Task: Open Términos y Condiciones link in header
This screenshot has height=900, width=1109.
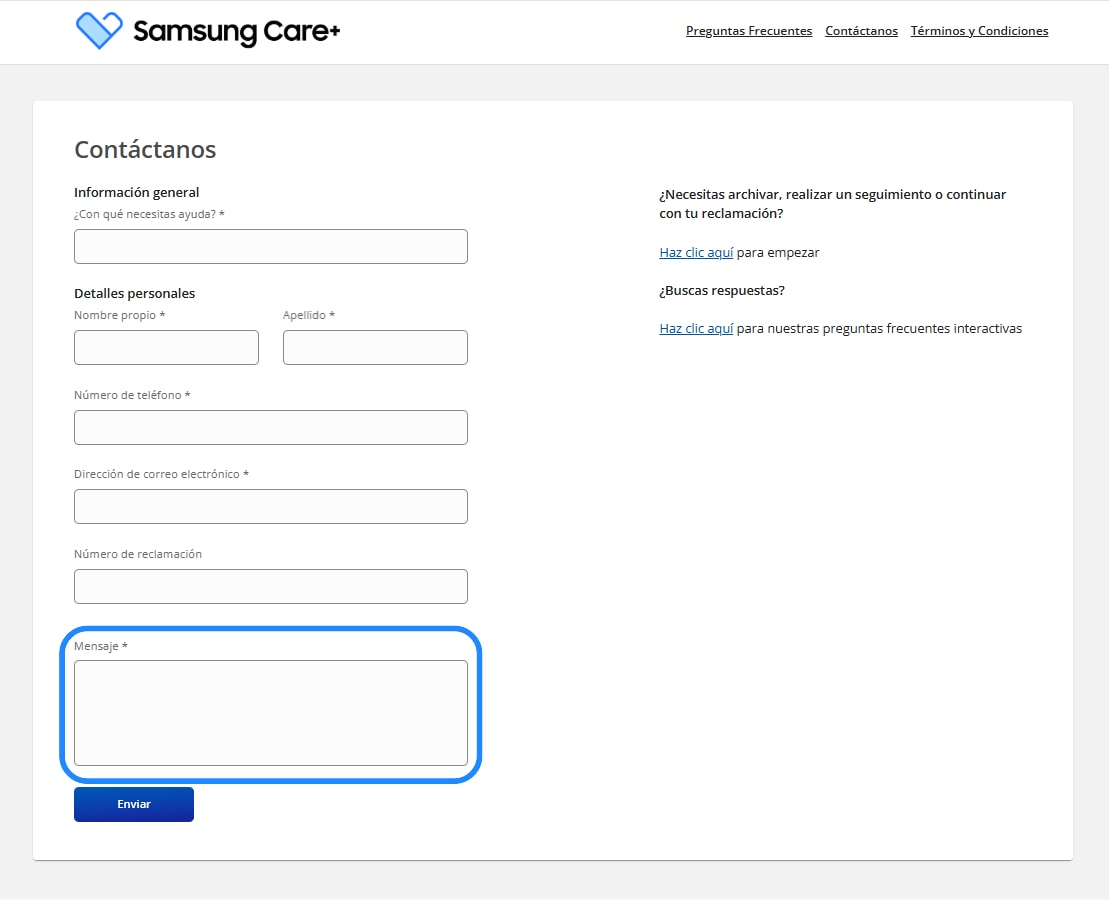Action: (x=979, y=31)
